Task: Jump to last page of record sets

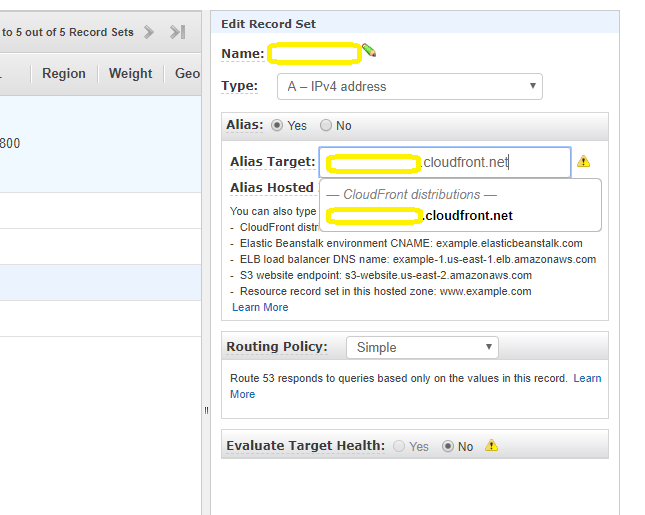Action: pos(178,32)
